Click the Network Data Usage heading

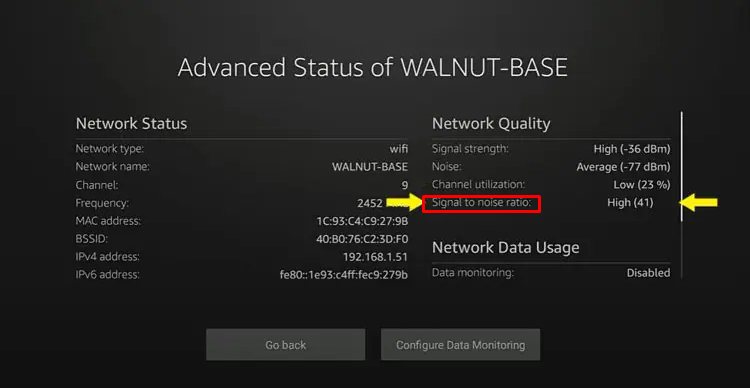[506, 247]
